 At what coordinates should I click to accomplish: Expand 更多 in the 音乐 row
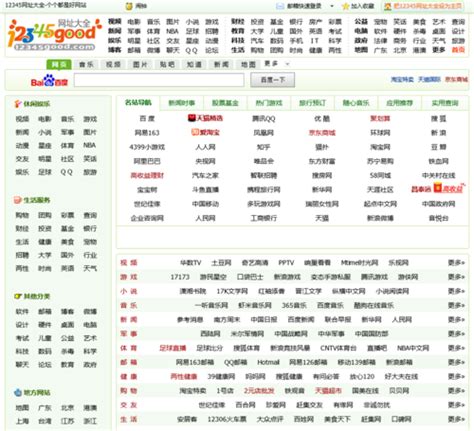(x=456, y=305)
